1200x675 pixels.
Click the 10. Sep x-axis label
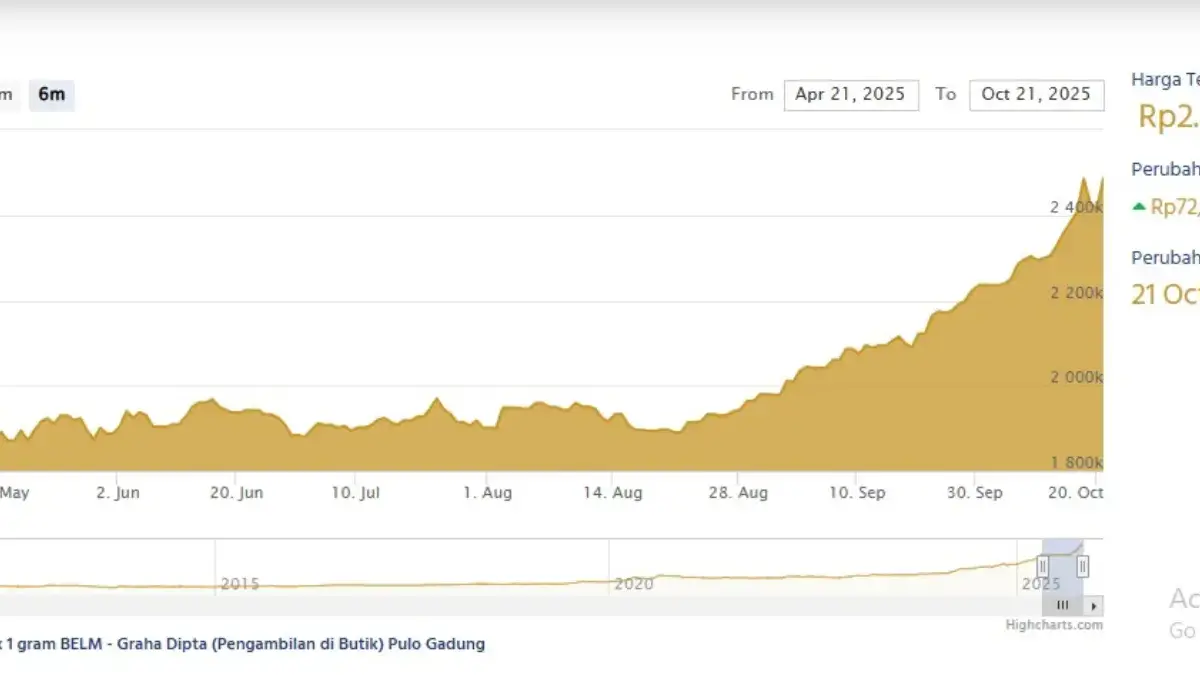(857, 493)
